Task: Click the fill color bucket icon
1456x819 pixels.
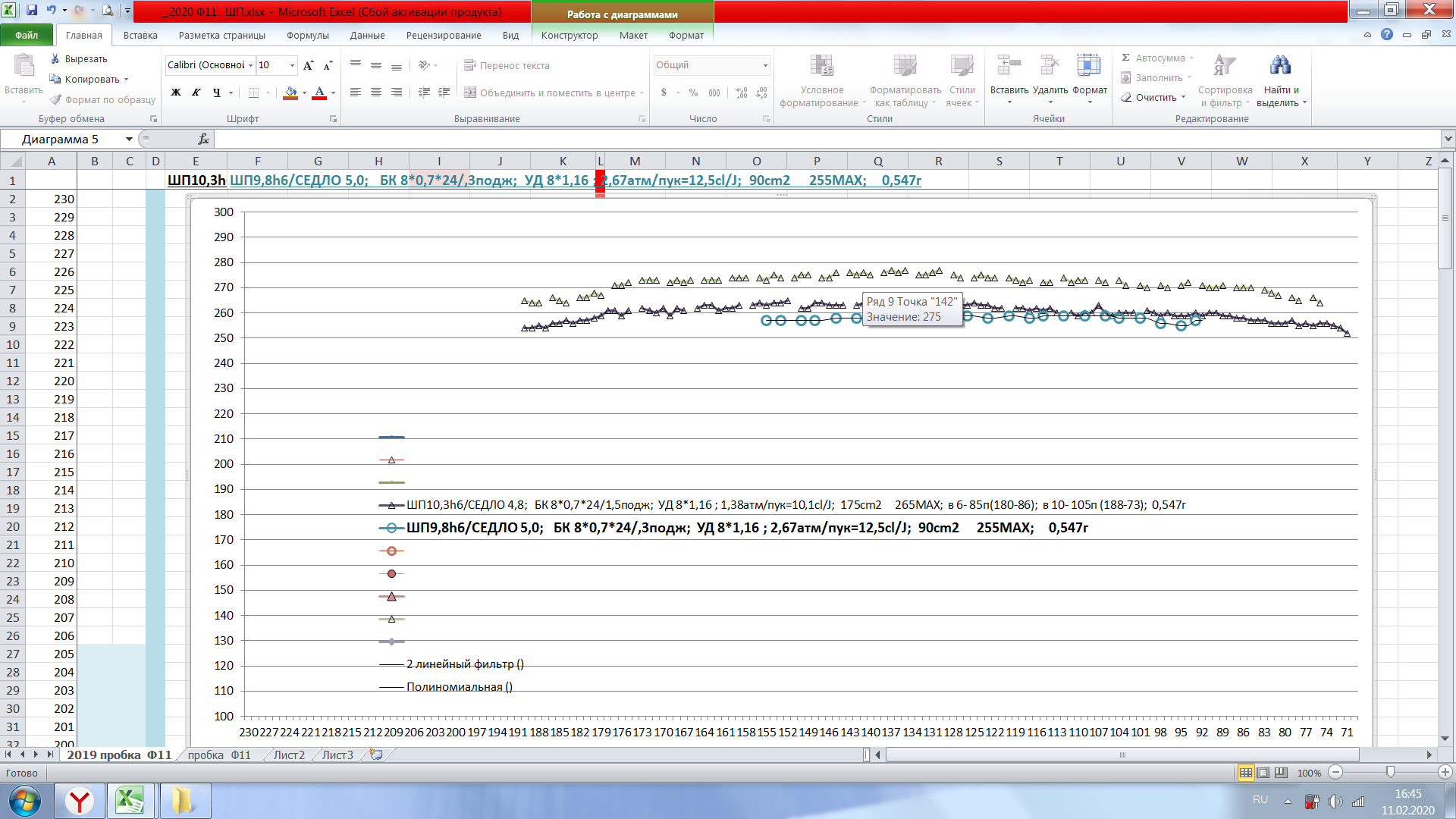Action: click(x=290, y=93)
